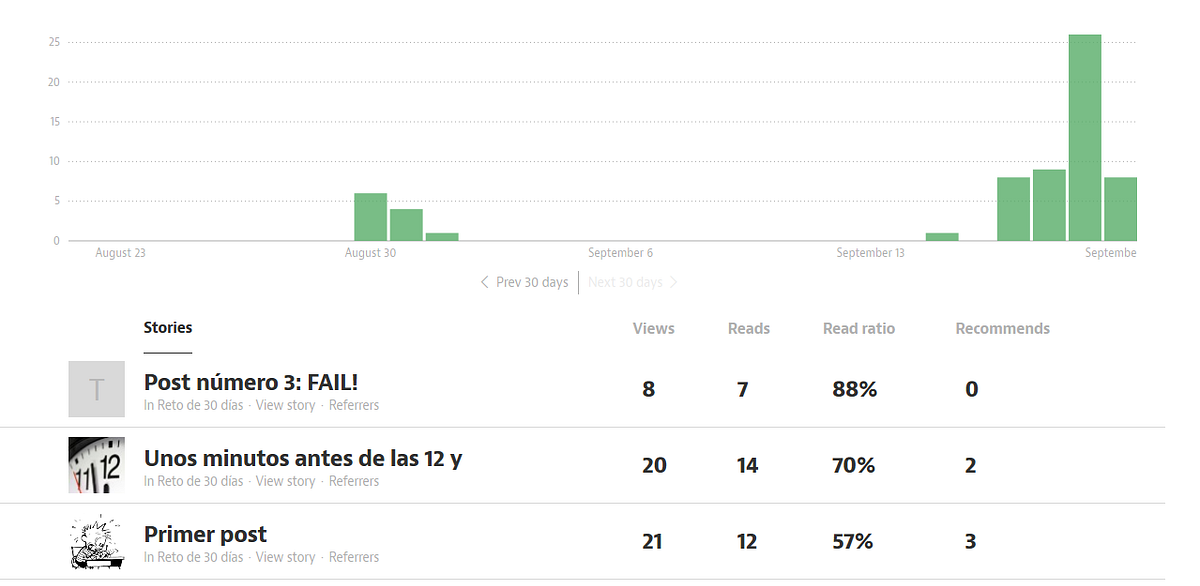1200x586 pixels.
Task: Open story 'Unos minutos antes de las 12 y'
Action: pos(303,458)
